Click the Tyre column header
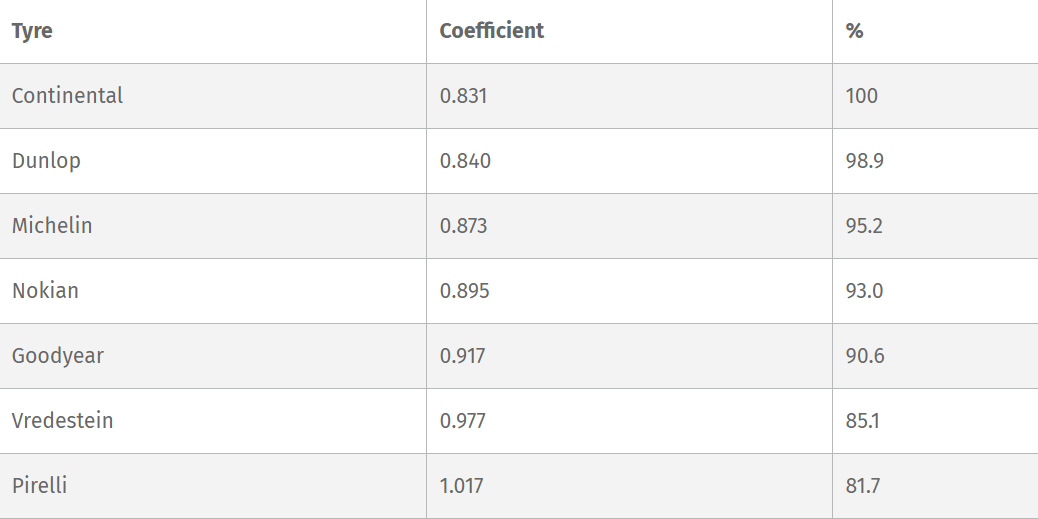The width and height of the screenshot is (1038, 519). point(32,31)
